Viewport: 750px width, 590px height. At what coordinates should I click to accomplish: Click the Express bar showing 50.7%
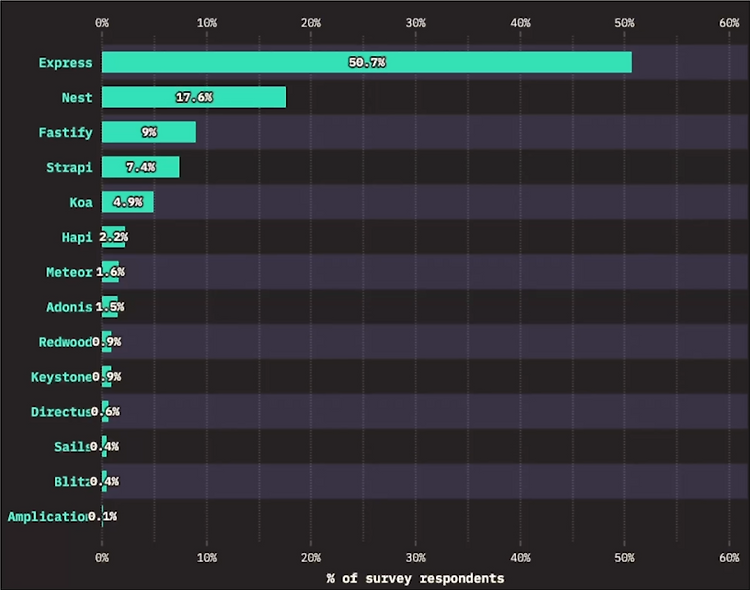tap(366, 62)
